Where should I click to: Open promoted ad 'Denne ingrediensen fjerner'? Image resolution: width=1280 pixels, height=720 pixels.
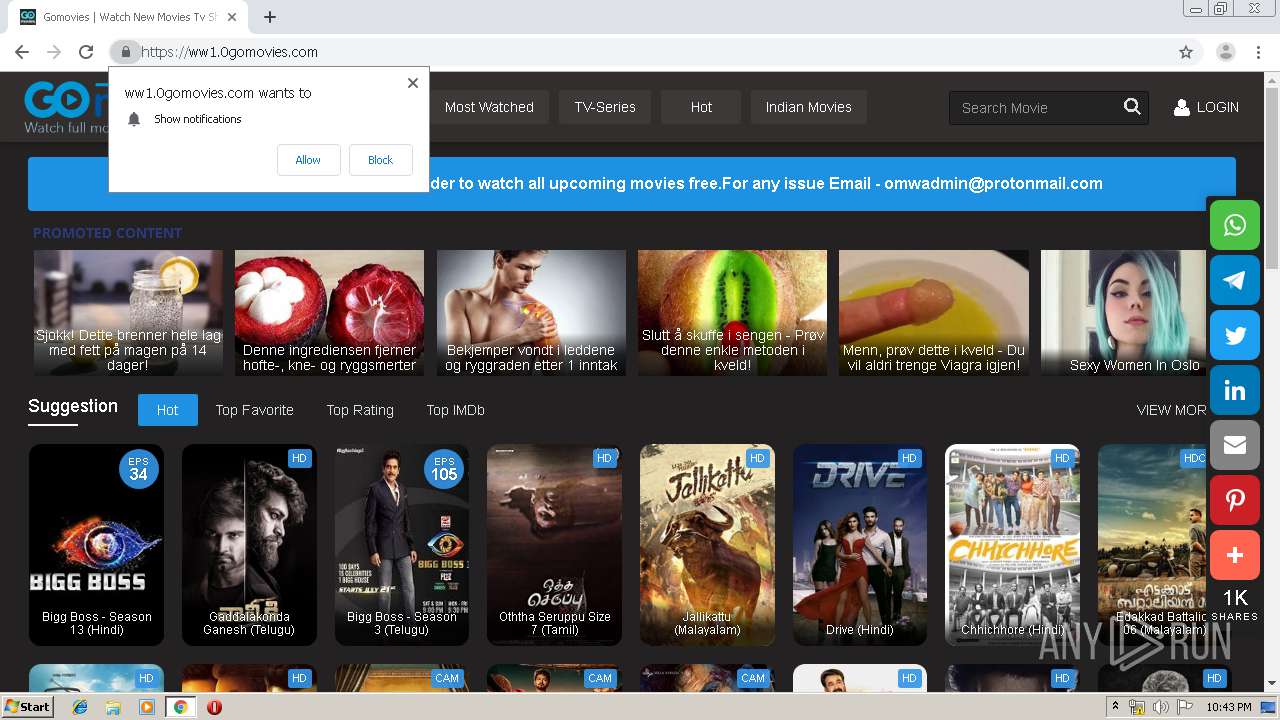pos(329,313)
